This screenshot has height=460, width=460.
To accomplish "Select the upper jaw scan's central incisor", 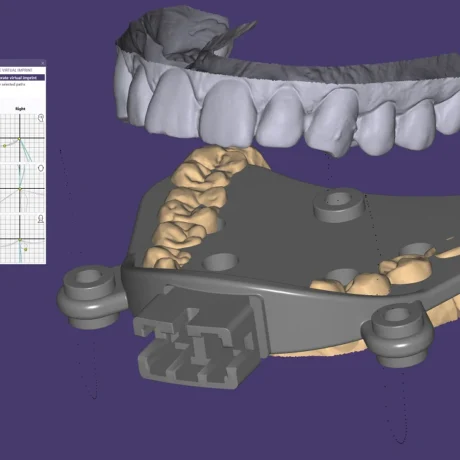I will tap(227, 113).
